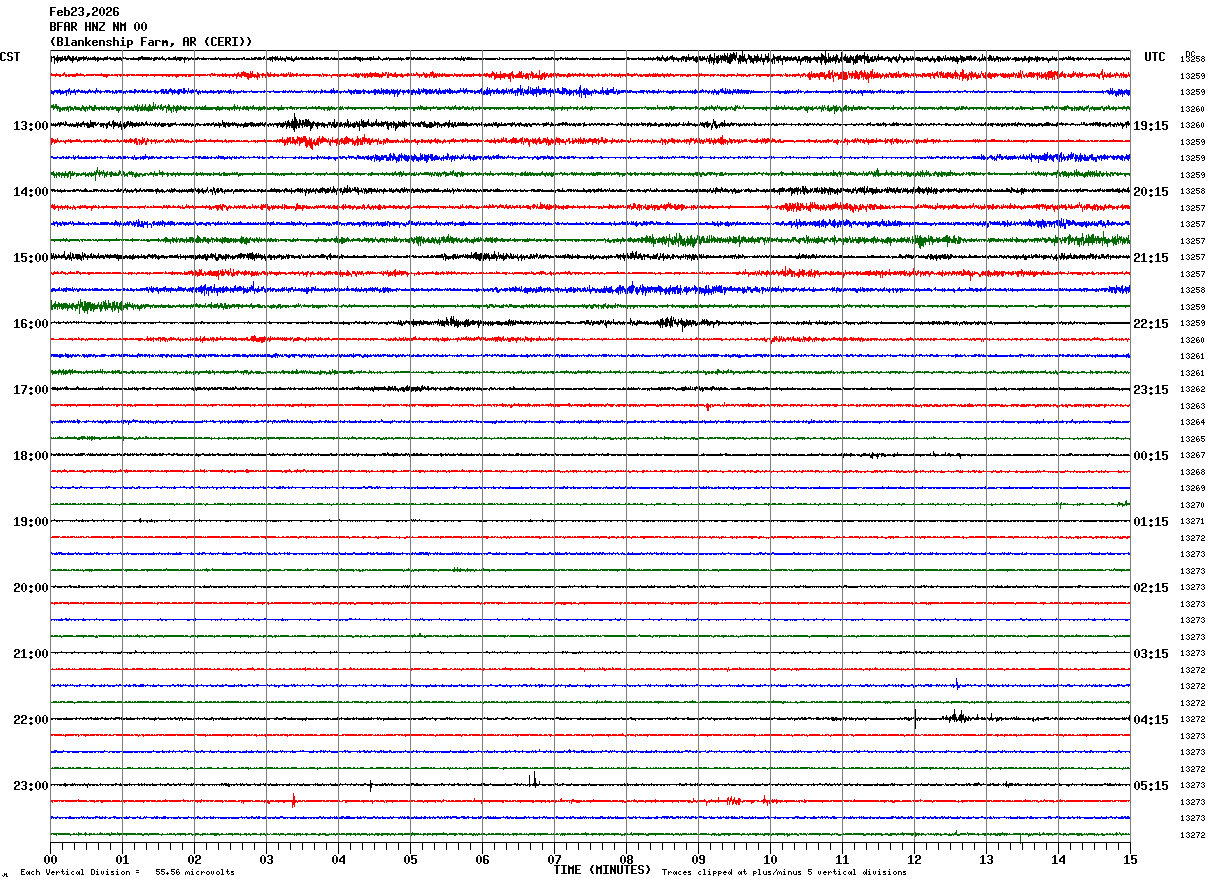
Task: Click the '15:00' CST time label
Action: [30, 258]
